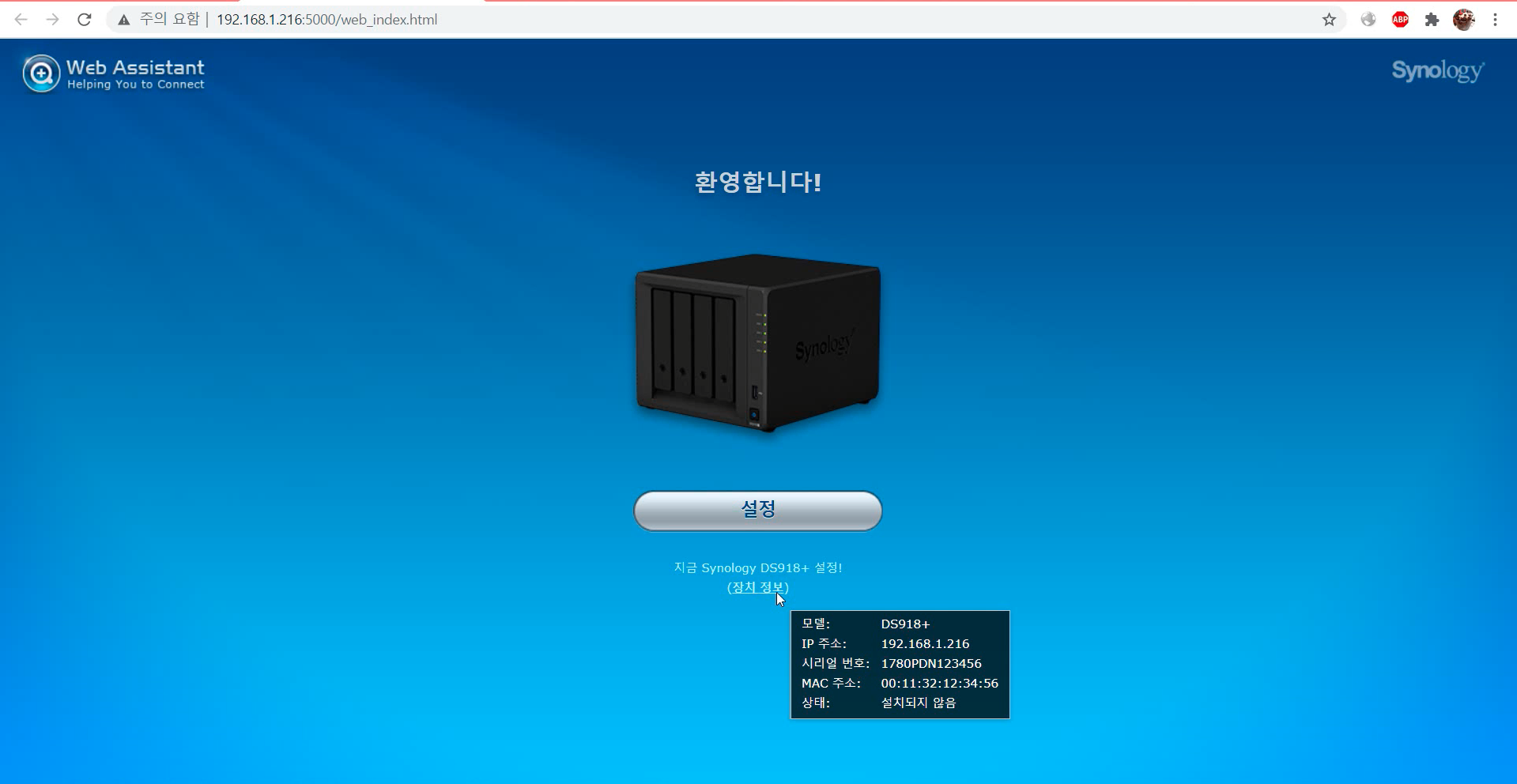This screenshot has width=1517, height=784.
Task: Click the address bar URL
Action: point(326,20)
